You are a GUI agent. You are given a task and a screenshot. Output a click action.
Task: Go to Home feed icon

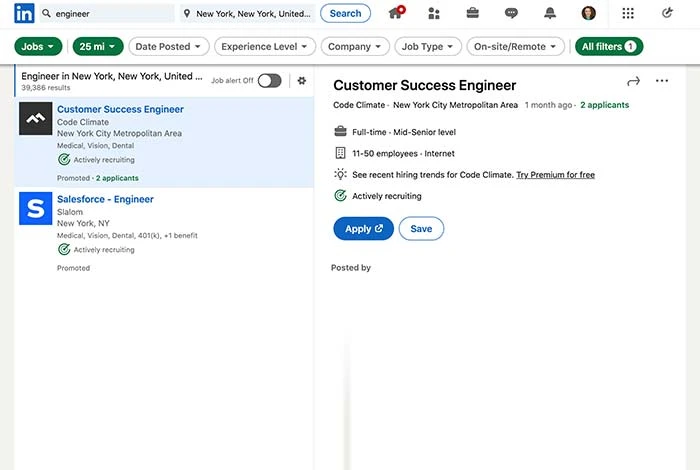pyautogui.click(x=396, y=12)
